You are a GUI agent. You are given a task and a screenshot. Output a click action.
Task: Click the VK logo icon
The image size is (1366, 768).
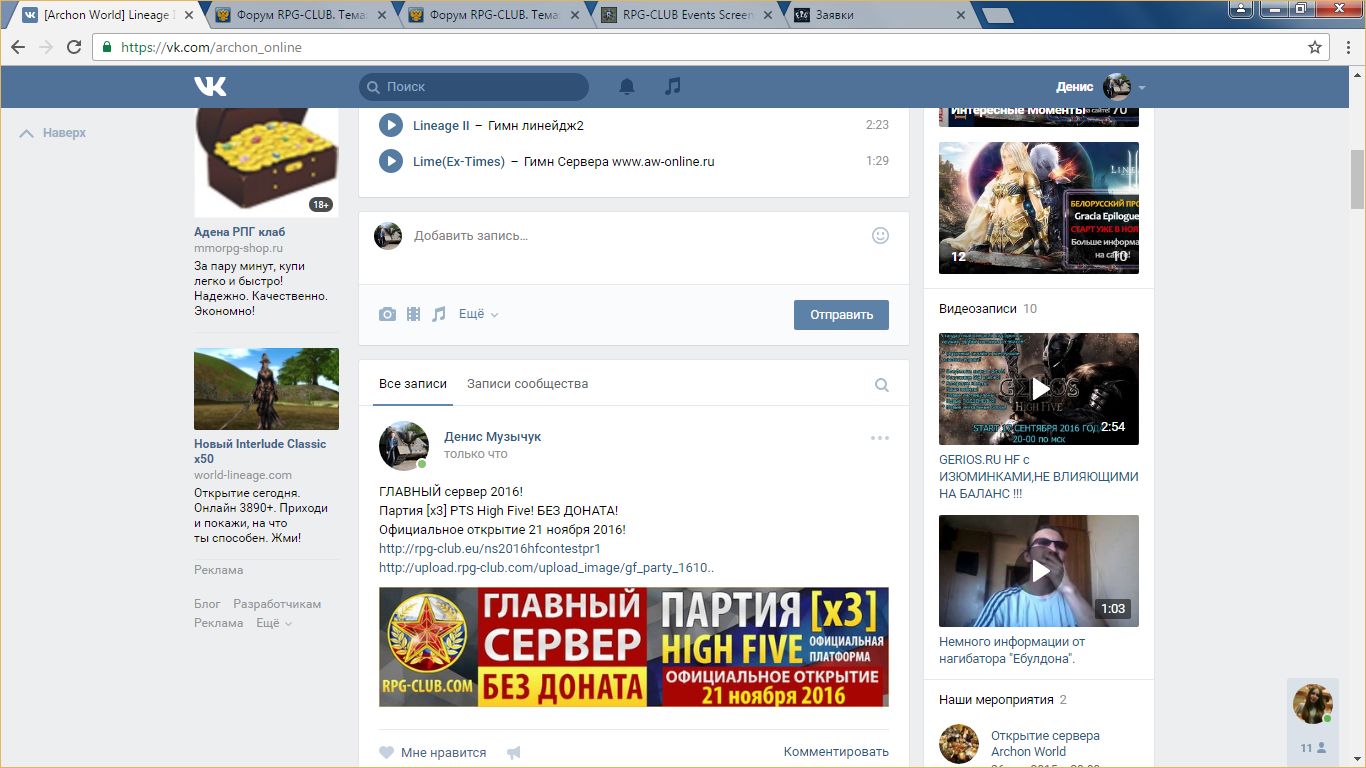[x=210, y=87]
